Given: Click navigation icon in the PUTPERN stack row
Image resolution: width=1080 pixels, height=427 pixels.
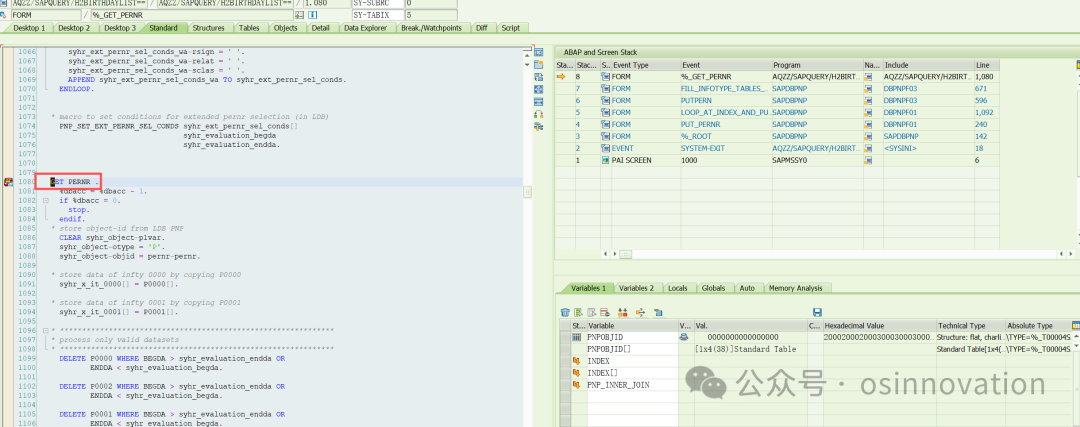Looking at the screenshot, I should click(869, 101).
